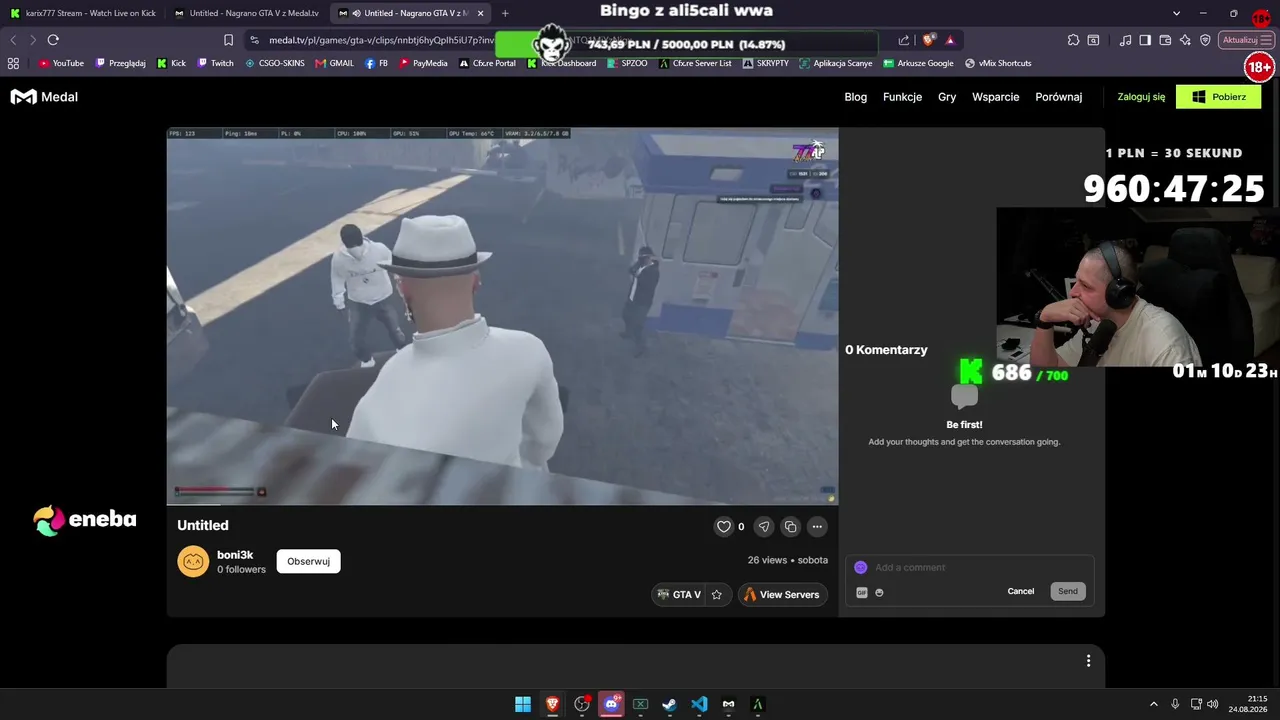Viewport: 1280px width, 720px height.
Task: Open the PayMedia bookmark
Action: (x=424, y=63)
